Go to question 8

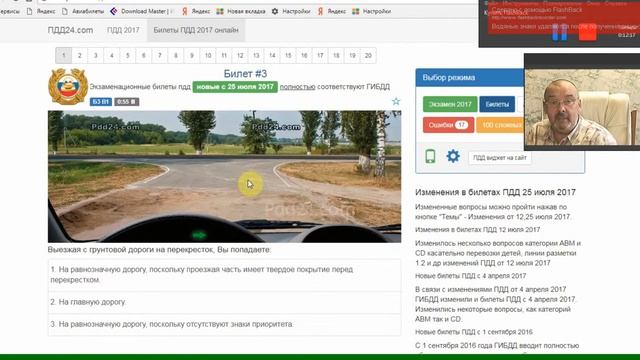click(176, 56)
